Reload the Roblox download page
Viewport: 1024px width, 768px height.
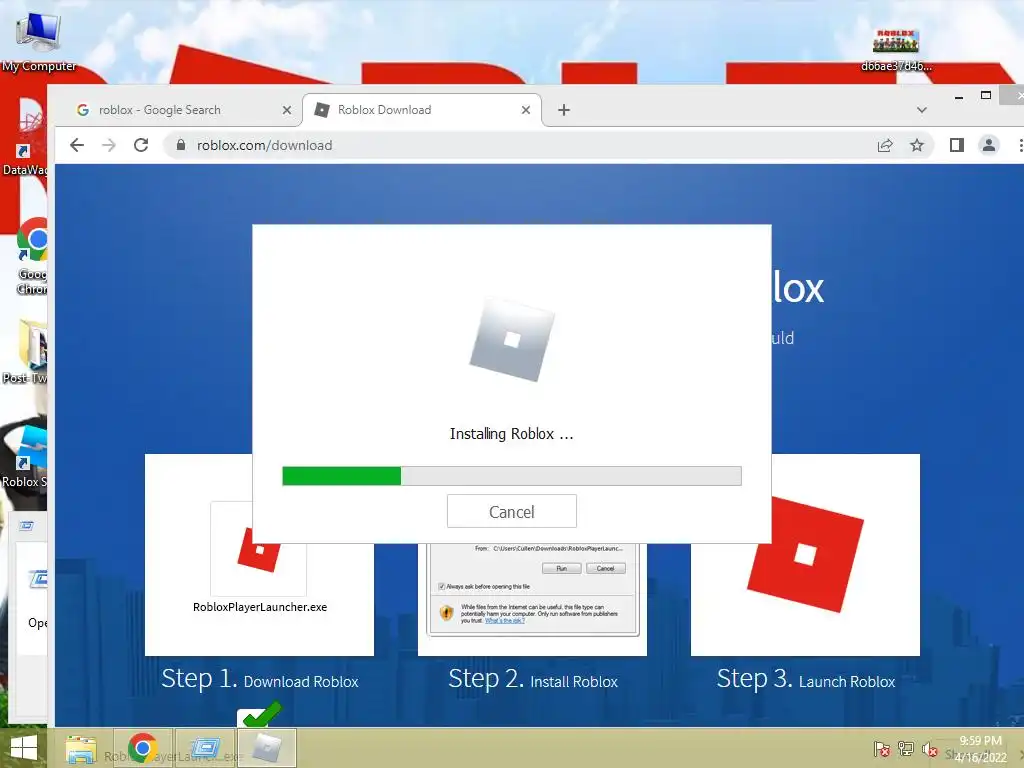tap(141, 145)
